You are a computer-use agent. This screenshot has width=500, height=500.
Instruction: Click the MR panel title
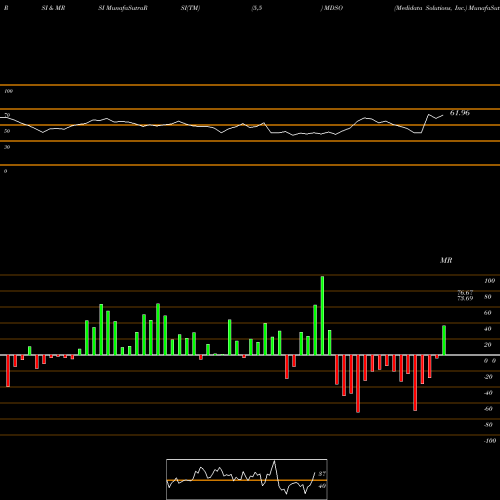pos(446,260)
